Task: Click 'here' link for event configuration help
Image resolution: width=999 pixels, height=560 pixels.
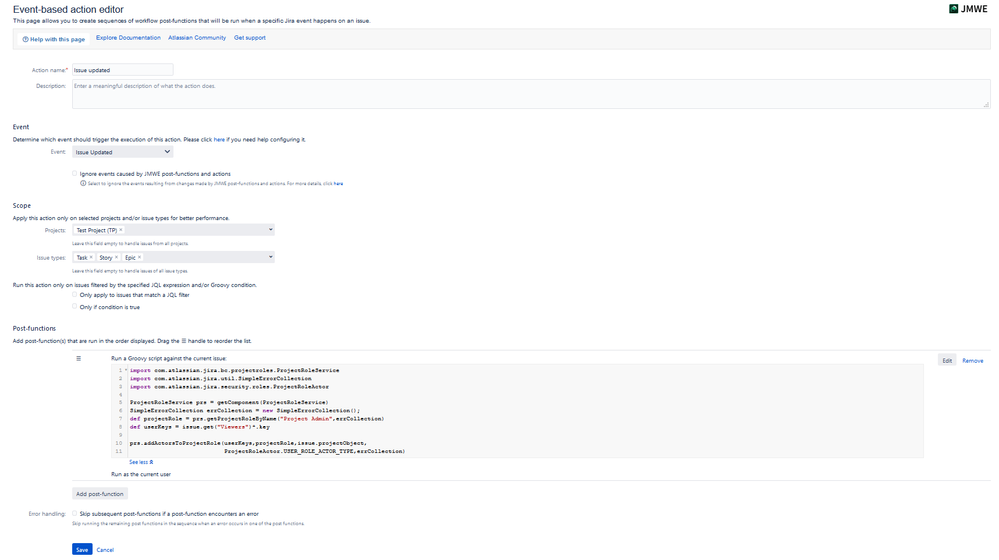Action: pos(219,140)
